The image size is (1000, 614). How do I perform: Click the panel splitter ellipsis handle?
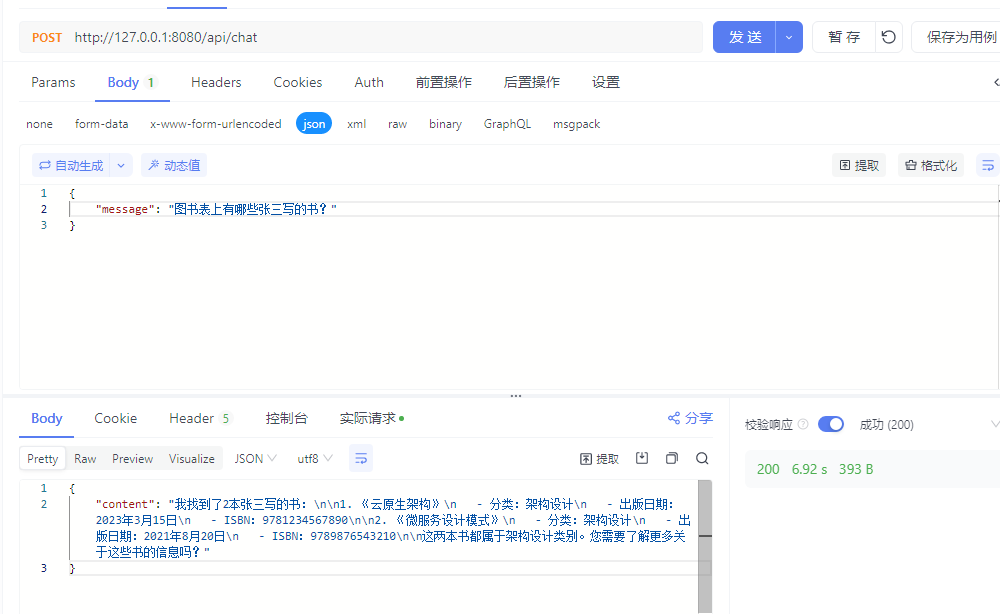pyautogui.click(x=516, y=396)
